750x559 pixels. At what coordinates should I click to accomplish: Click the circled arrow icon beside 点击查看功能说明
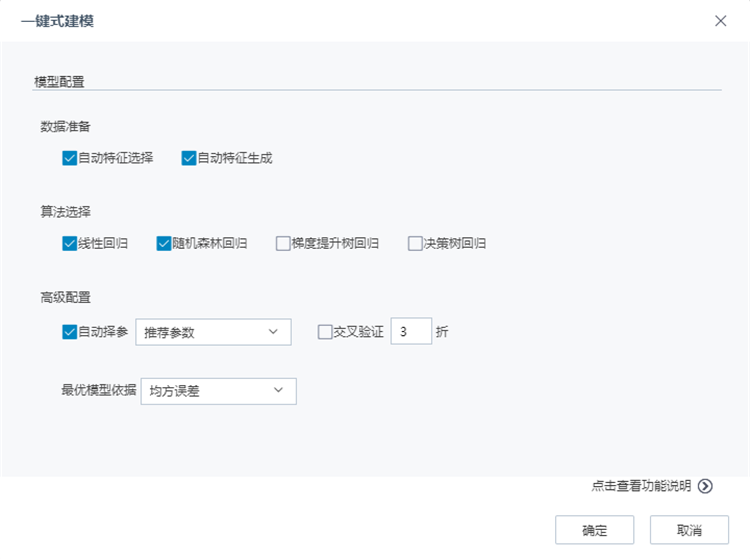point(705,486)
